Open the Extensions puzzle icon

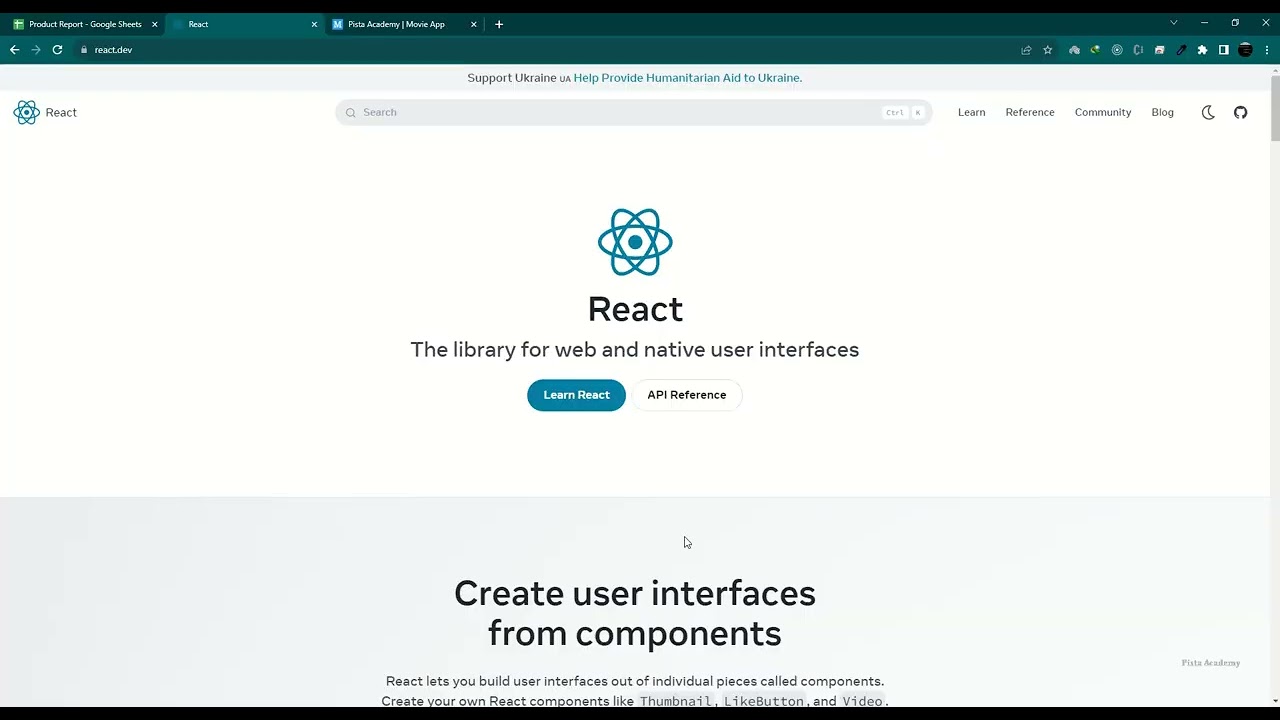(1202, 50)
